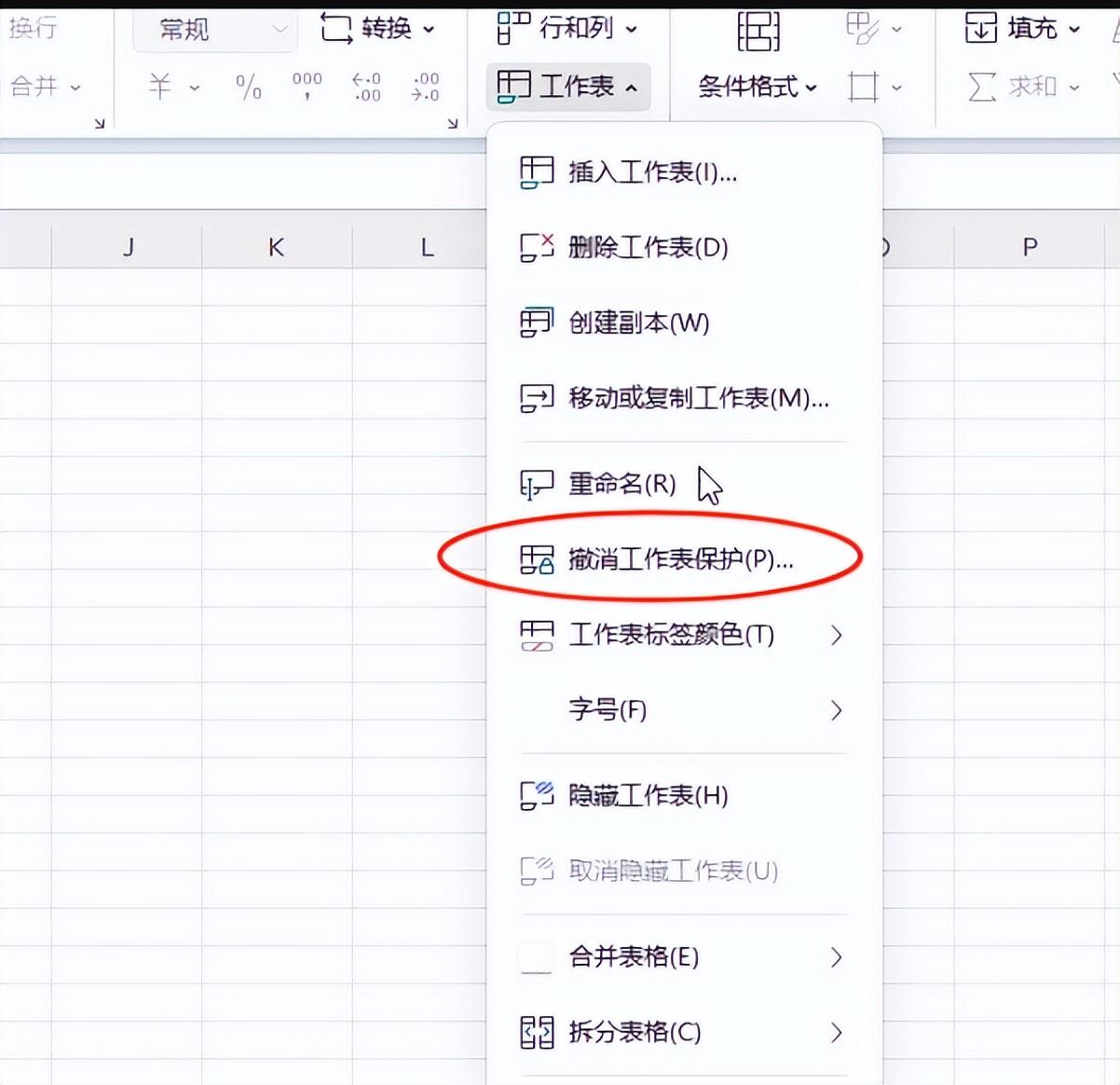Open the 行和列 dropdown

tap(567, 29)
